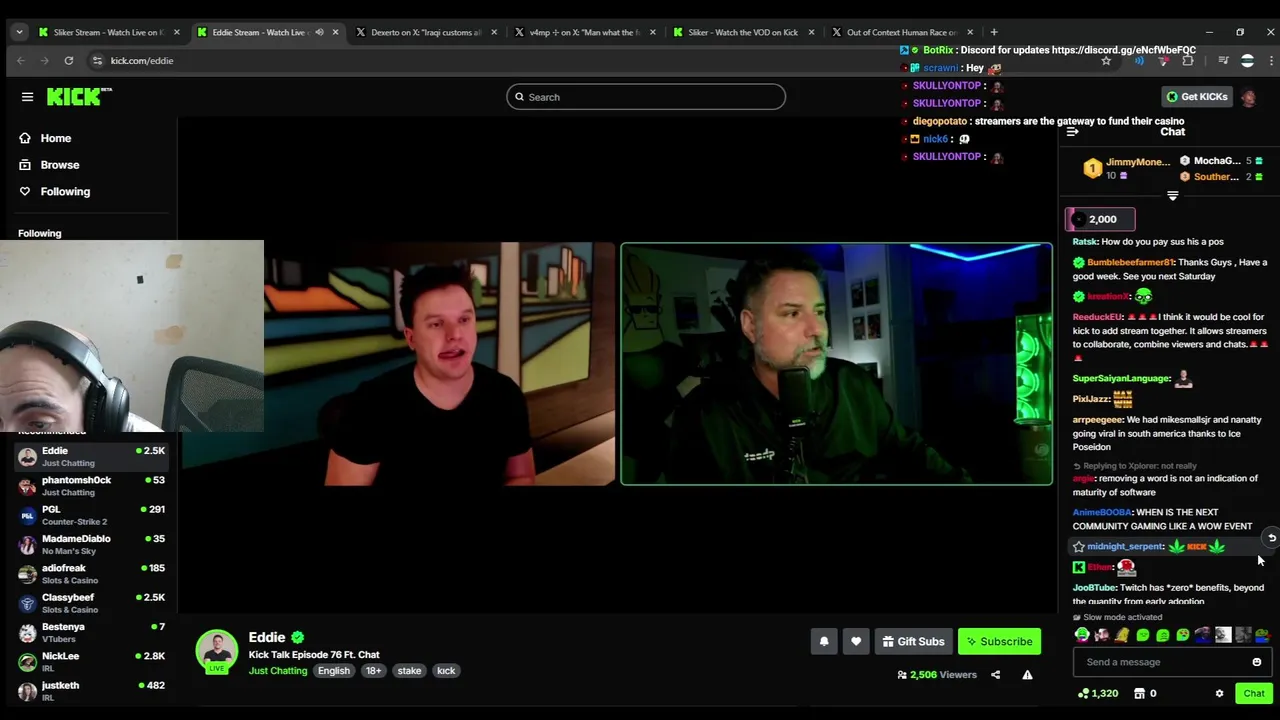The image size is (1280, 720).
Task: Open the Chrome tab search dropdown
Action: (x=19, y=32)
